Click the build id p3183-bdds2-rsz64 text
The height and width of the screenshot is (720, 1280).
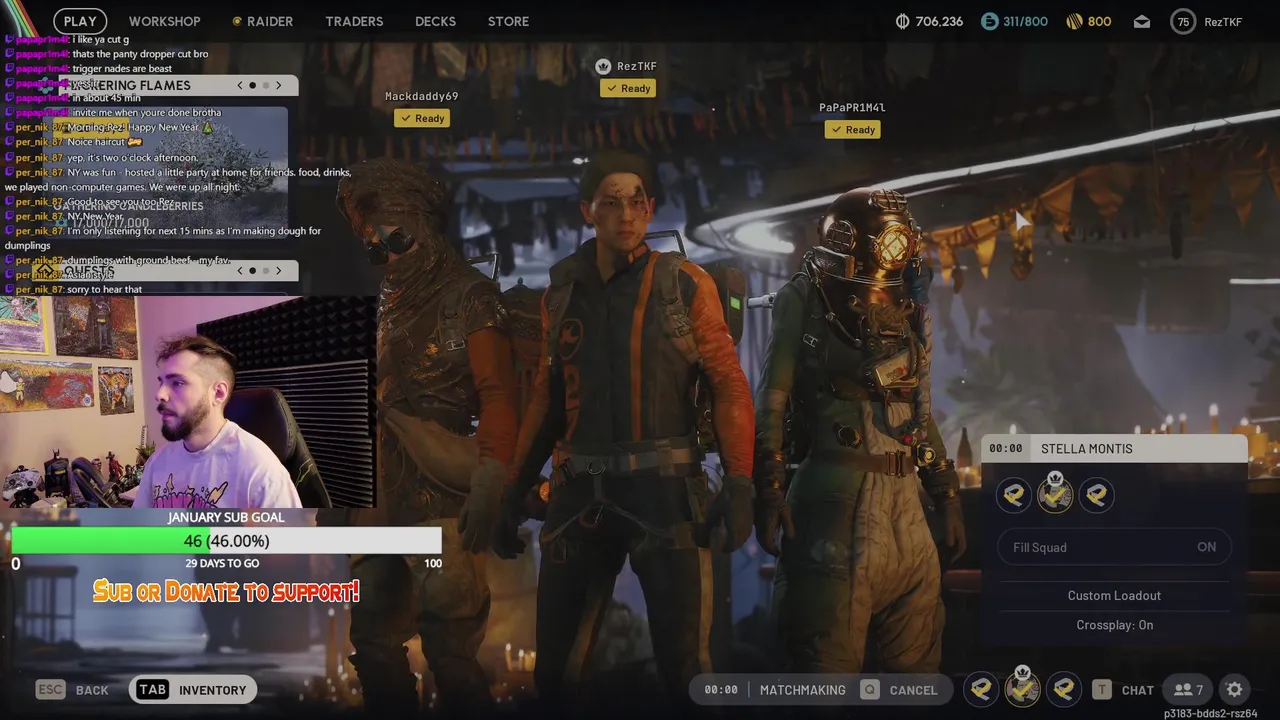click(1210, 713)
